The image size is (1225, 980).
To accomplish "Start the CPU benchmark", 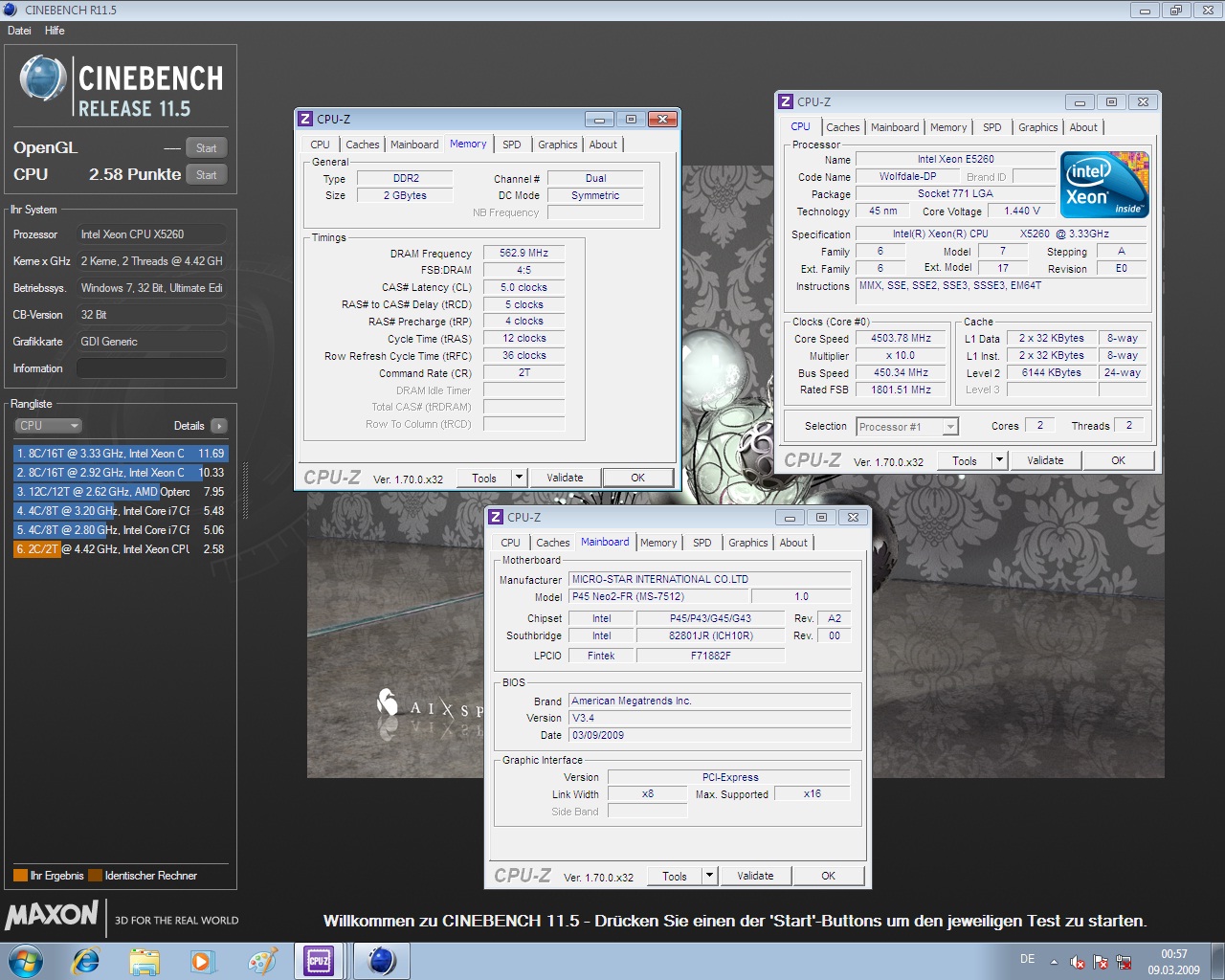I will 207,175.
